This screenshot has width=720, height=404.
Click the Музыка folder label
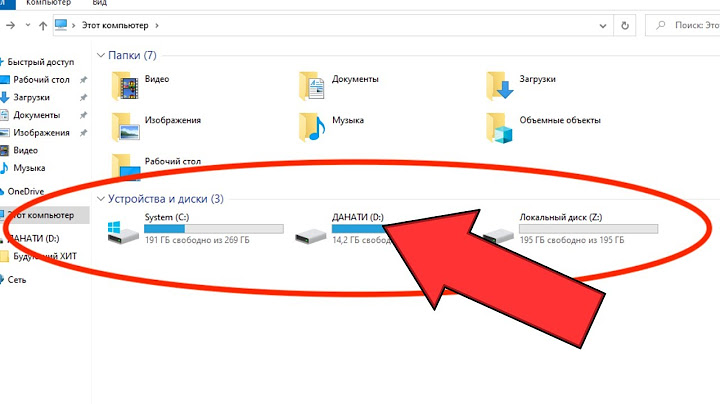[348, 120]
